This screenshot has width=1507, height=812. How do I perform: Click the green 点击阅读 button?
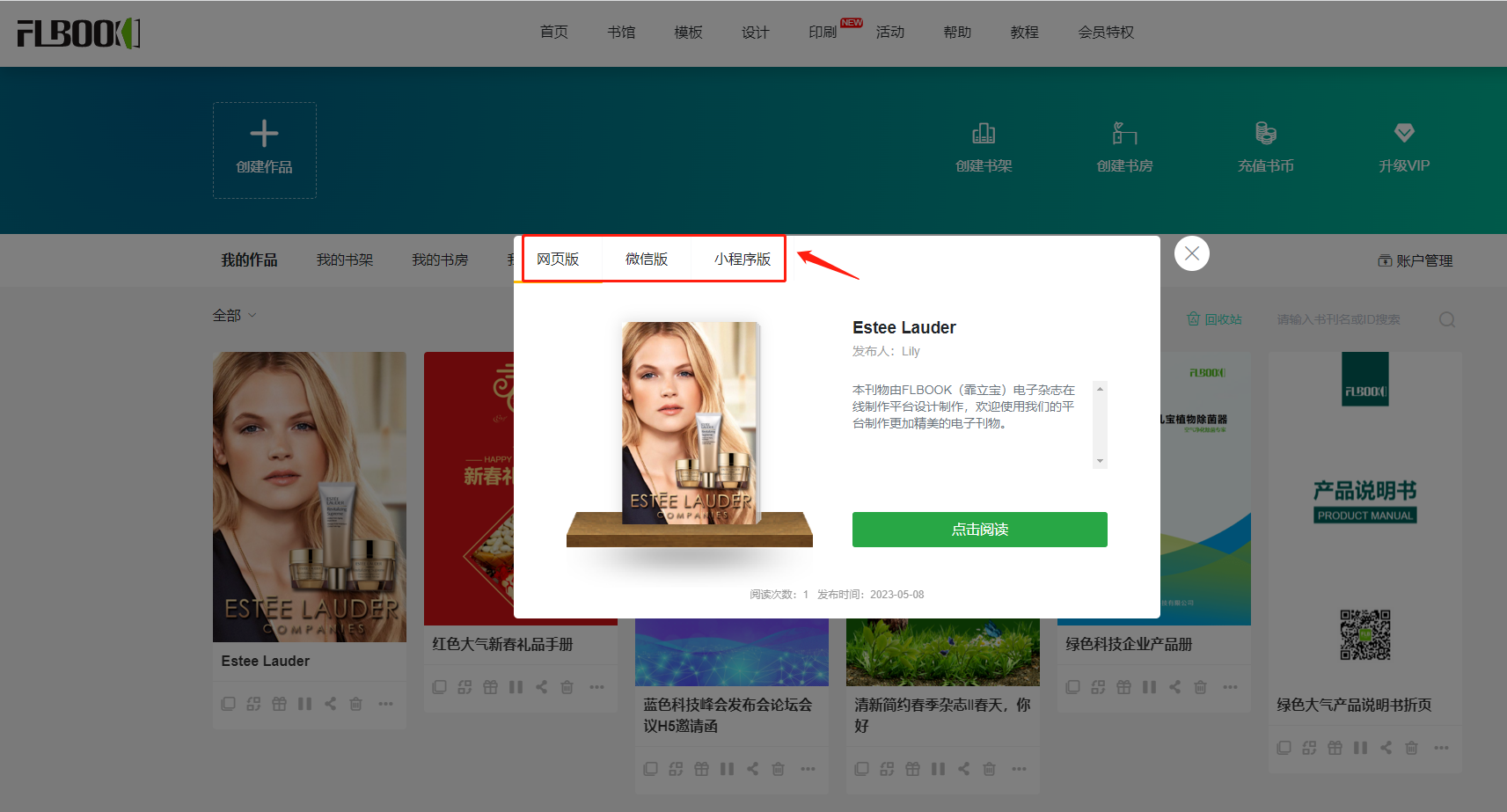click(979, 530)
